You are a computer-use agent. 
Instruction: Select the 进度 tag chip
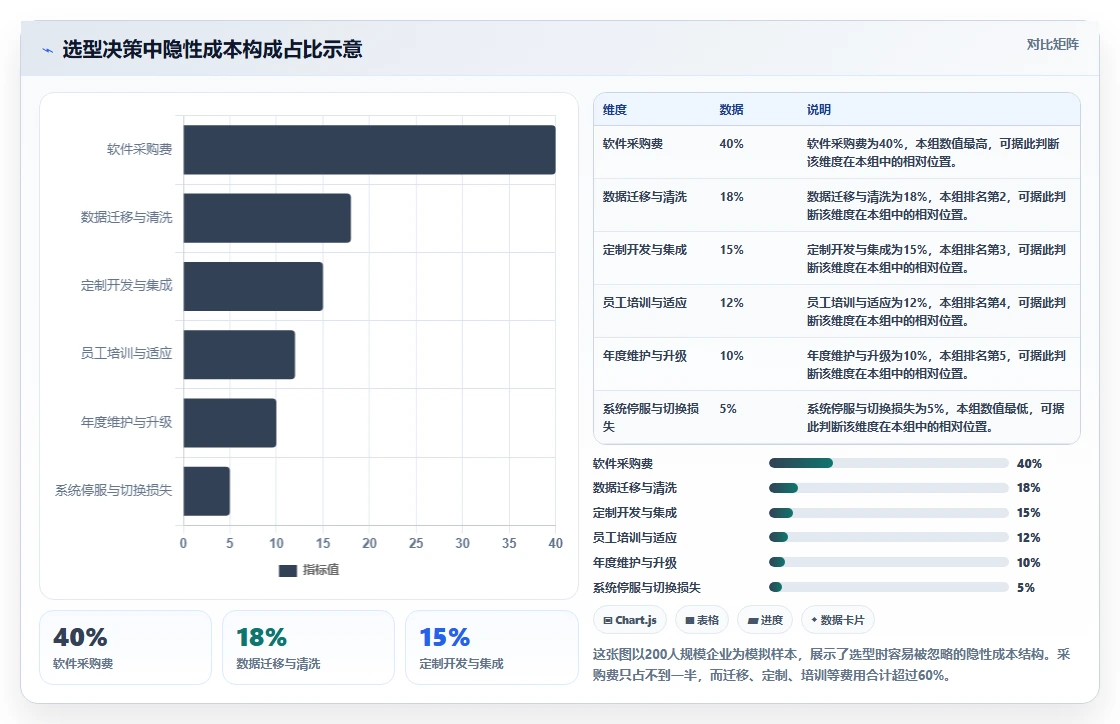tap(765, 620)
